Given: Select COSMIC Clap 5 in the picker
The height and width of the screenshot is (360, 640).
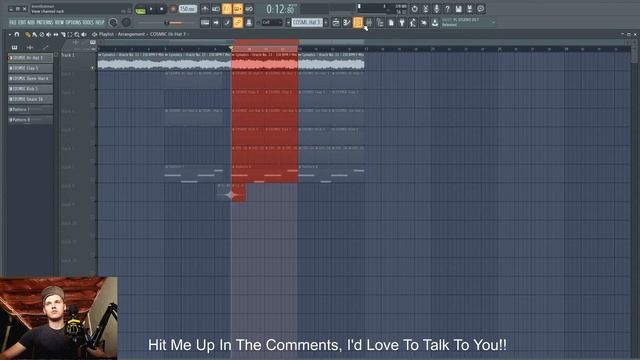Looking at the screenshot, I should pos(30,68).
